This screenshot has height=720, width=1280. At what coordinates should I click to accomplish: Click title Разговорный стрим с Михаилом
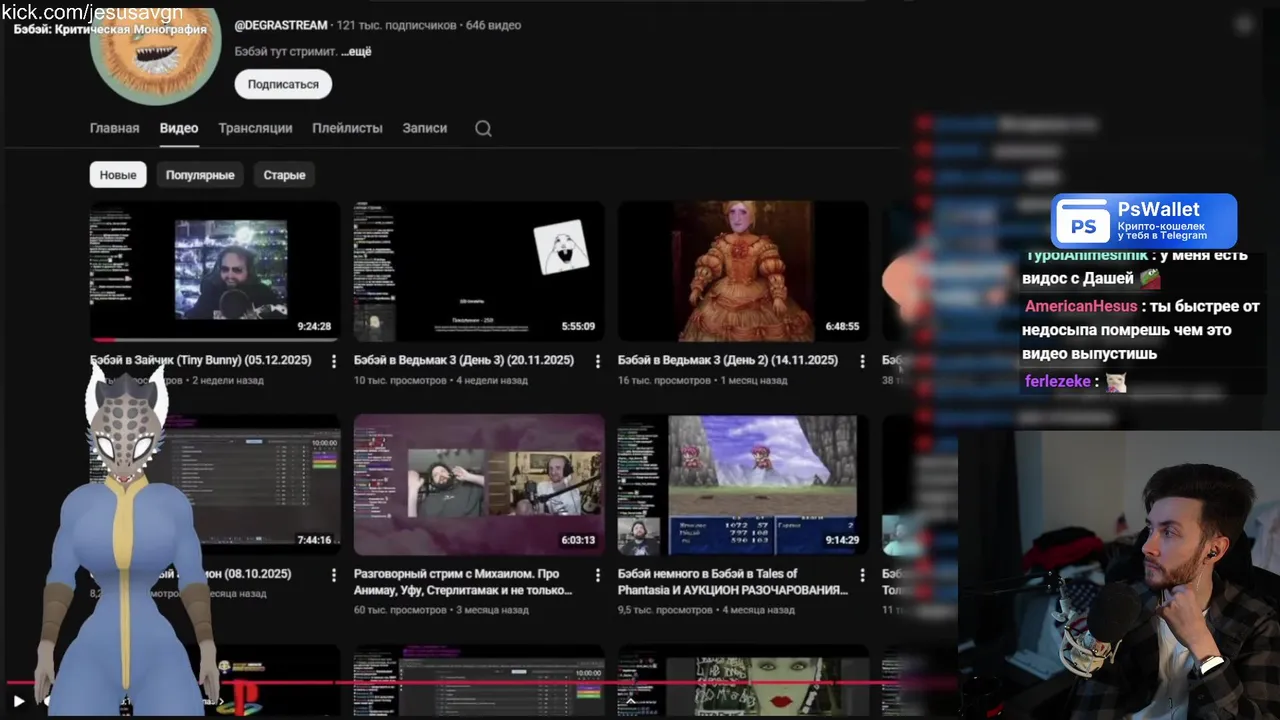[x=465, y=582]
